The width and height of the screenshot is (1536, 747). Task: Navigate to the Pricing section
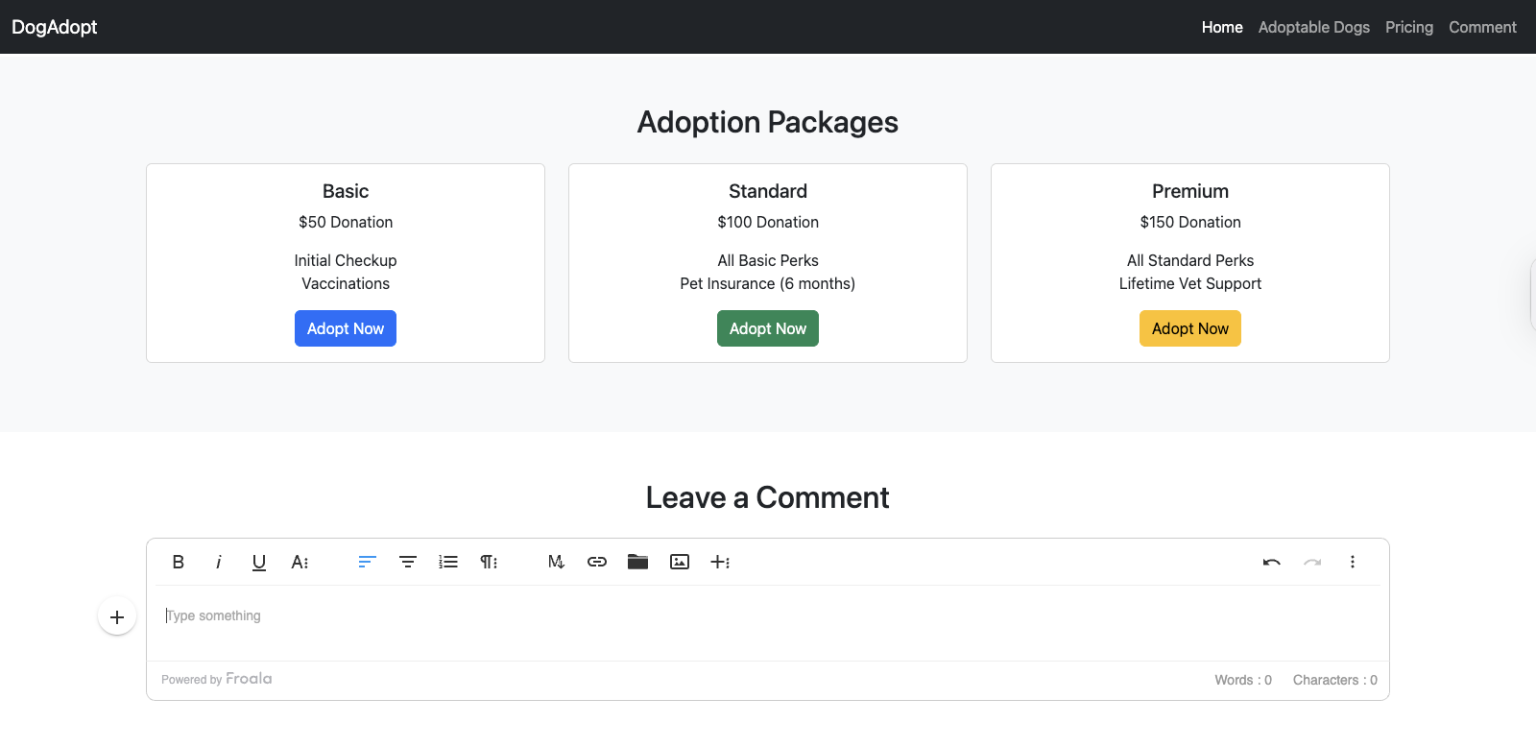[x=1409, y=27]
